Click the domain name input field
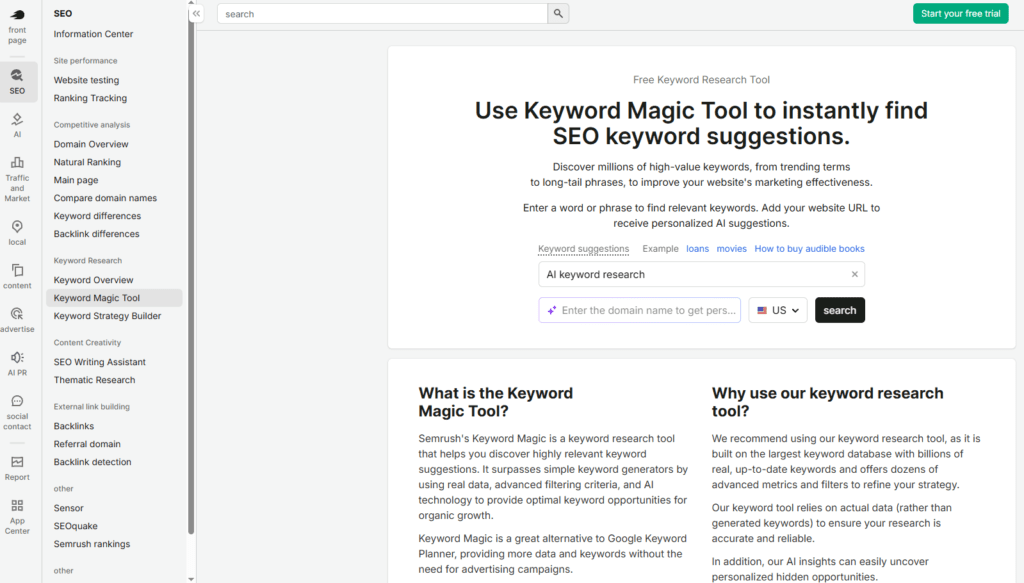 640,310
